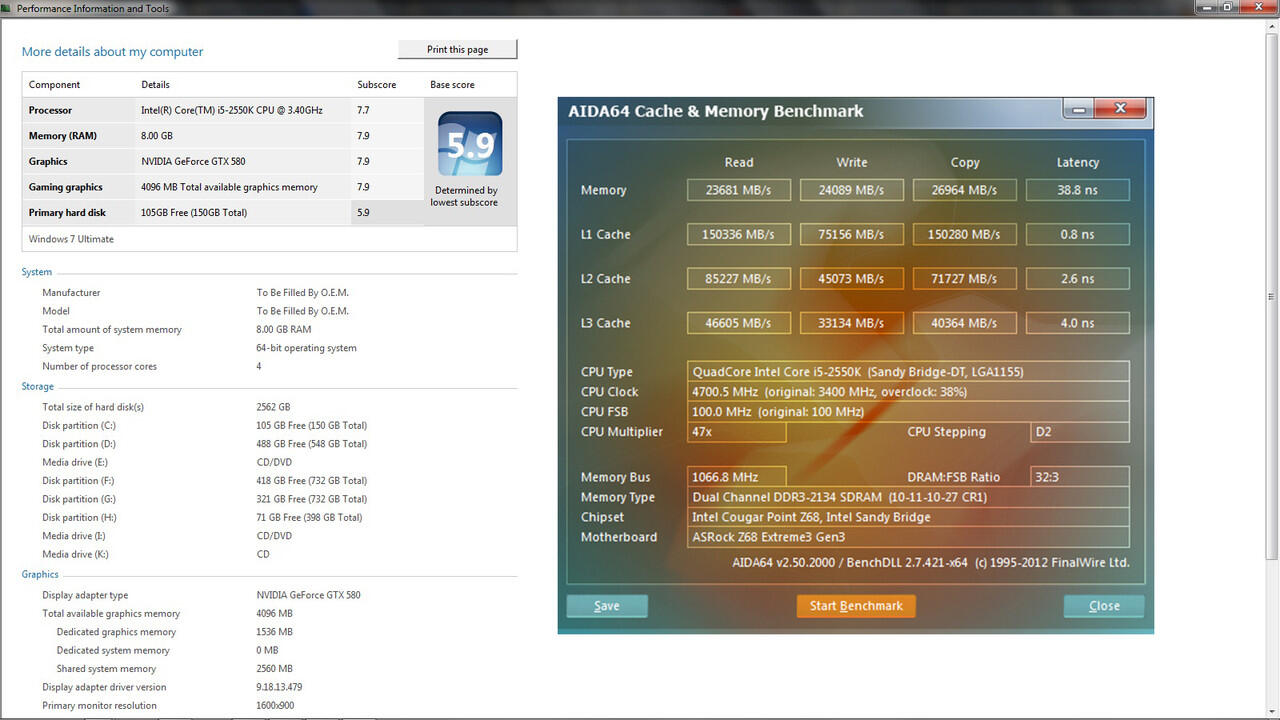Click the CPU Multiplier 47x field
Screen dimensions: 1280x720
(737, 432)
